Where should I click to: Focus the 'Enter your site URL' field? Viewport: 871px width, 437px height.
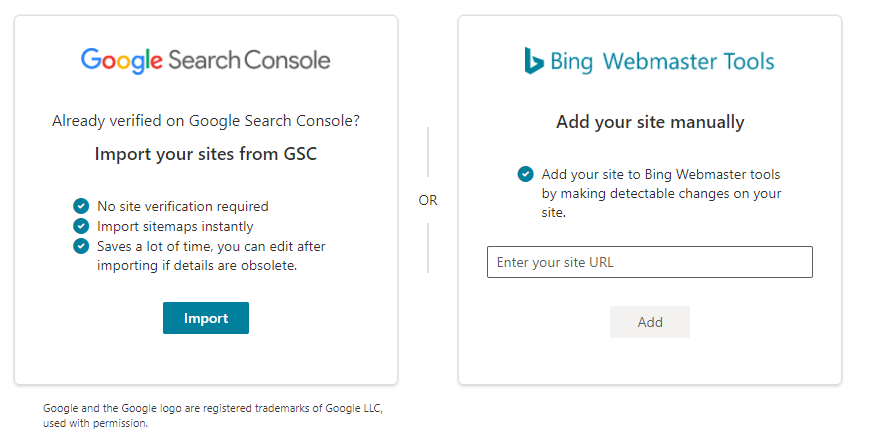[649, 262]
